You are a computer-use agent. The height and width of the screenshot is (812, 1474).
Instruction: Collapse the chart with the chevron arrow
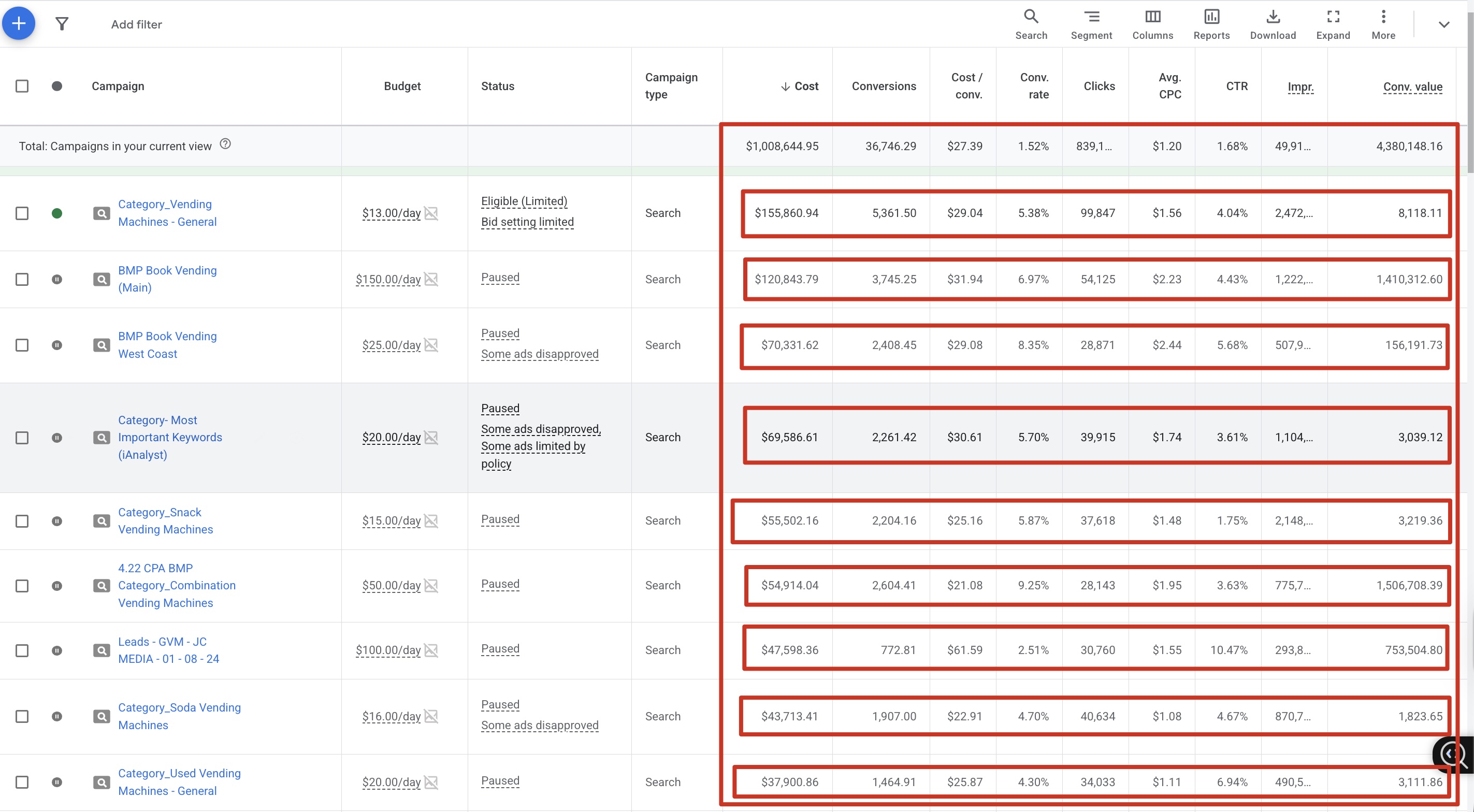click(x=1443, y=24)
